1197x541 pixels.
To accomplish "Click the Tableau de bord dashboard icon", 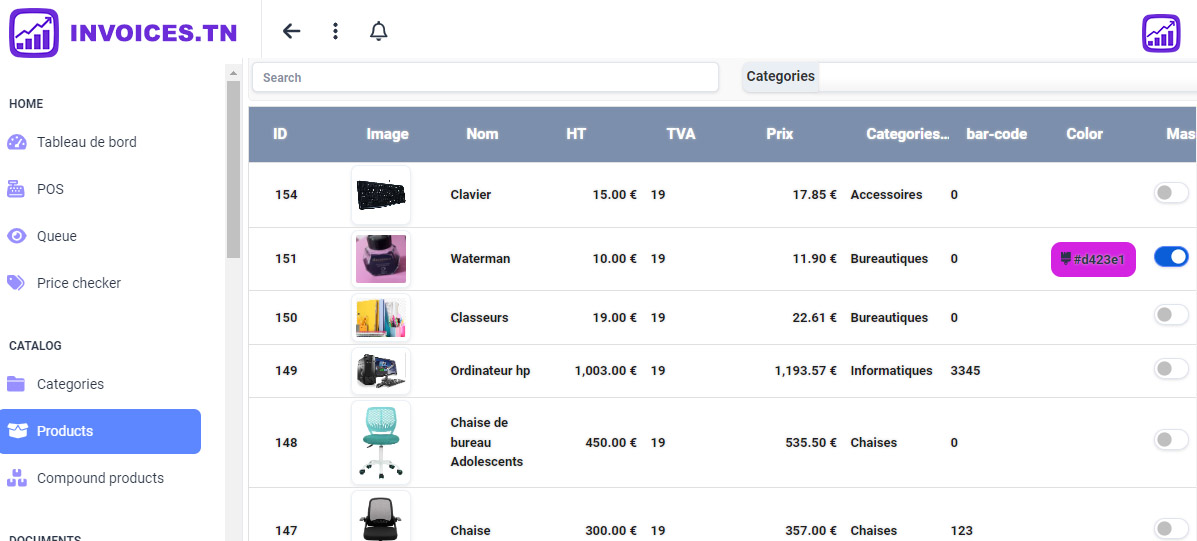I will [x=16, y=142].
